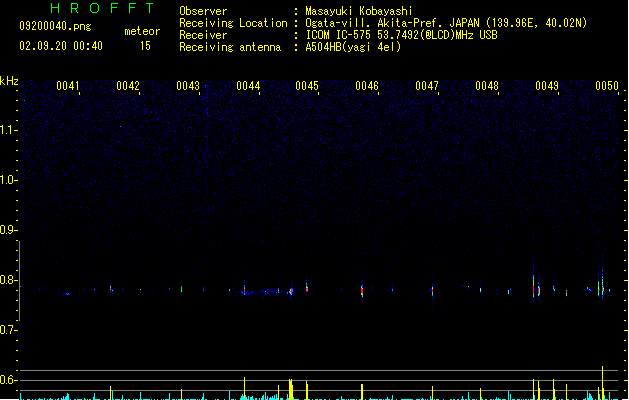Screen dimensions: 629x400
Task: Click the echo signal at 0046
Action: 362,290
